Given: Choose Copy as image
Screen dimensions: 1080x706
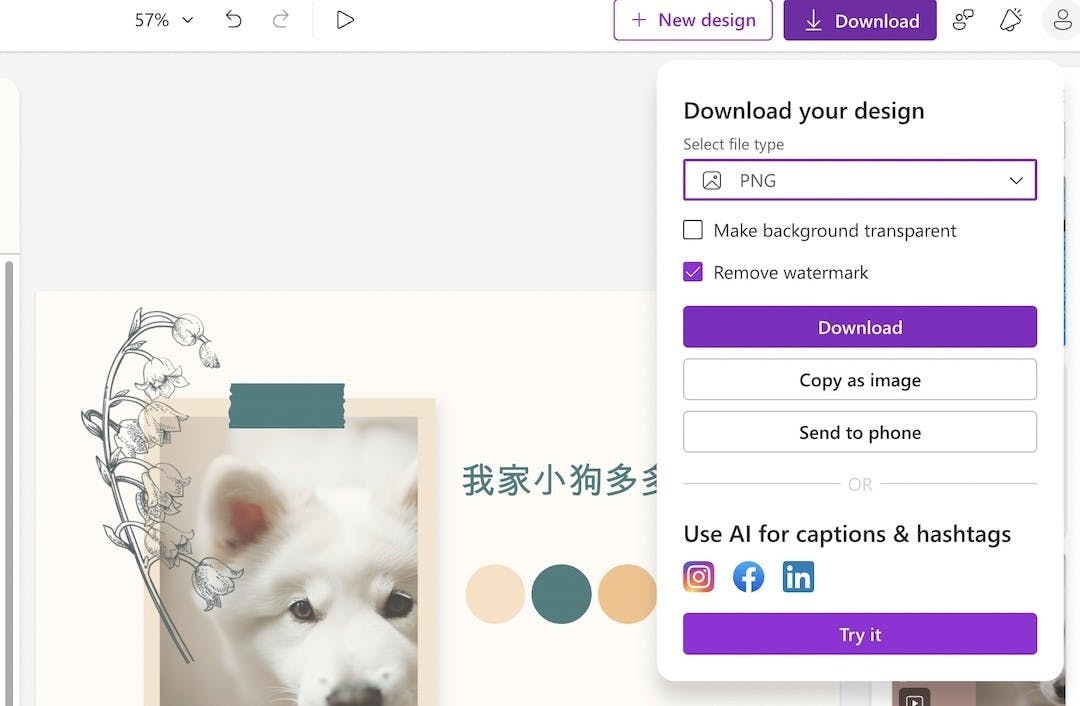Looking at the screenshot, I should pos(860,380).
